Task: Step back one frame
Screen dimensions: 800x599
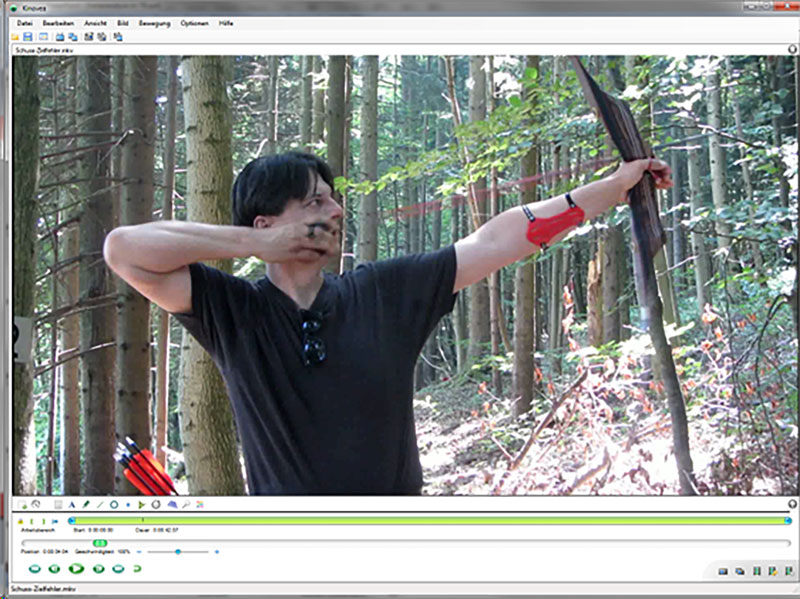Action: click(x=54, y=568)
